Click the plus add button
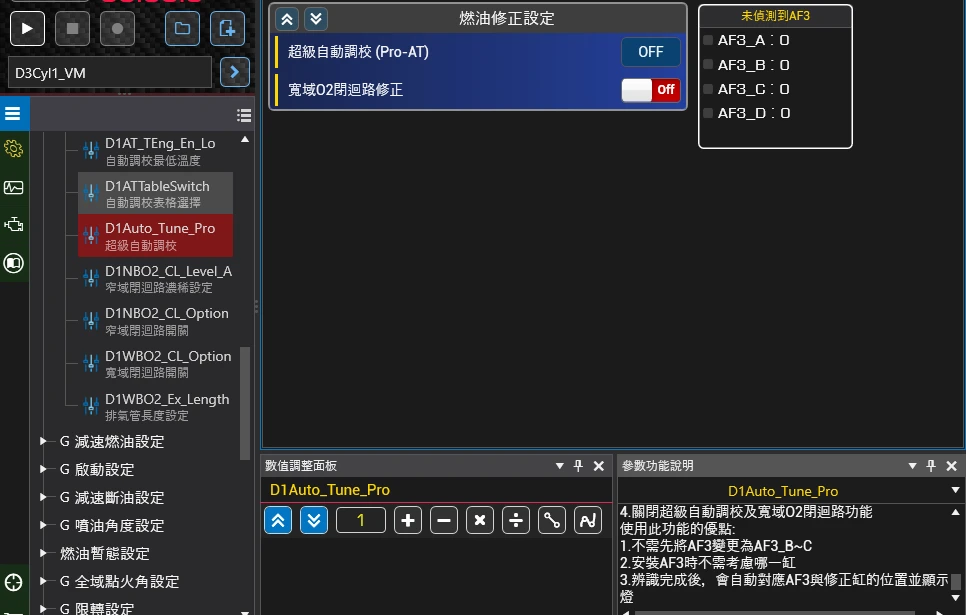 click(x=408, y=521)
